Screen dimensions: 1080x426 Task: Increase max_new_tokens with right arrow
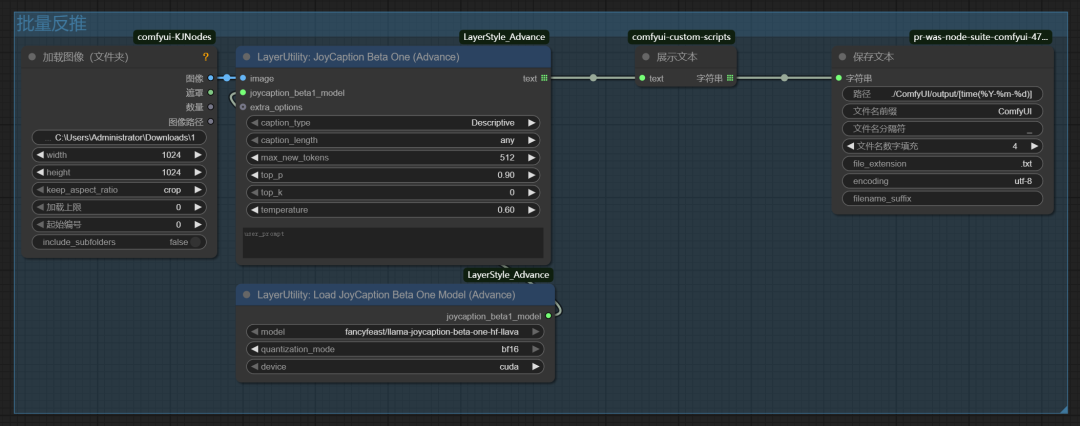531,158
